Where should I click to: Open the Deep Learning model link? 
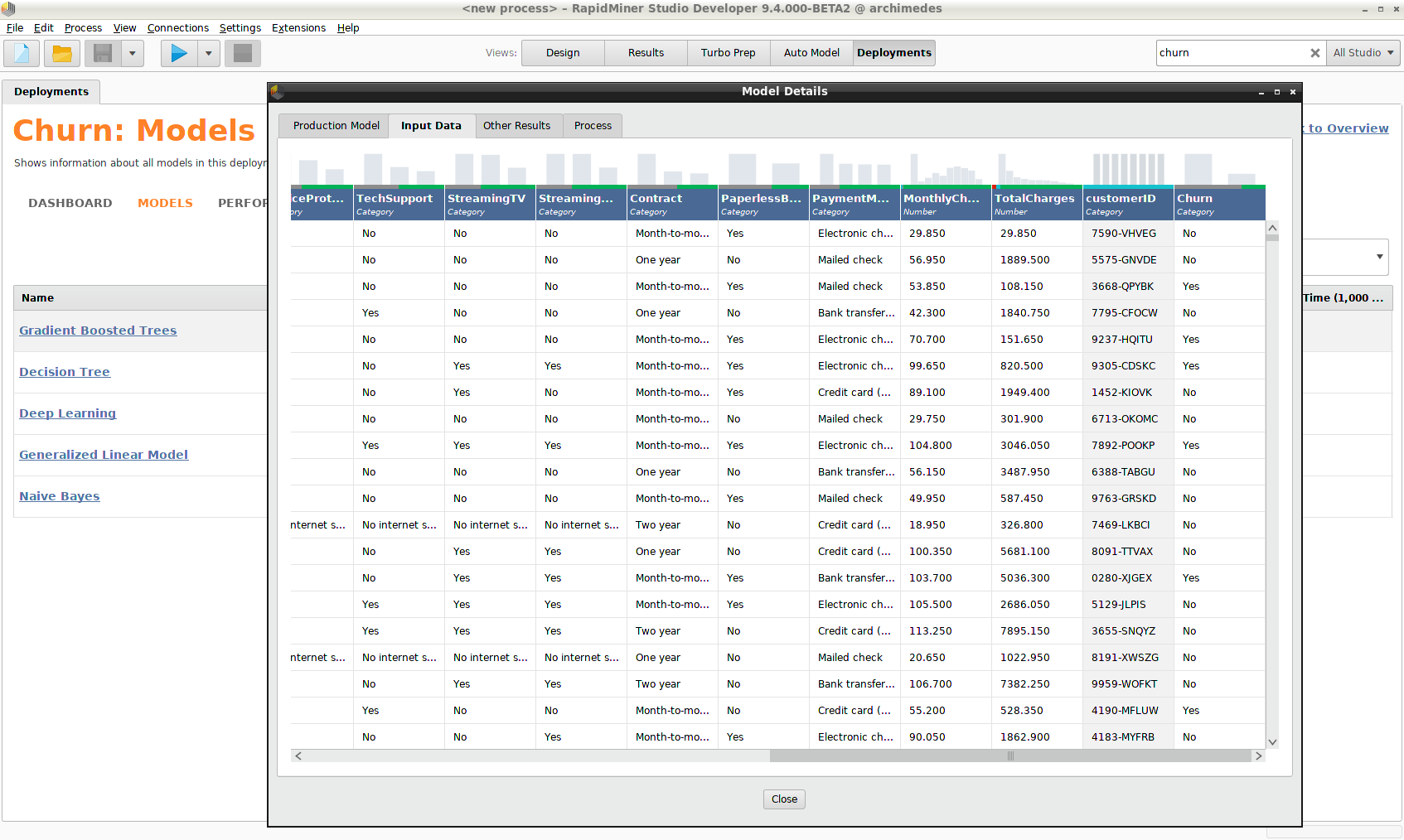coord(68,413)
